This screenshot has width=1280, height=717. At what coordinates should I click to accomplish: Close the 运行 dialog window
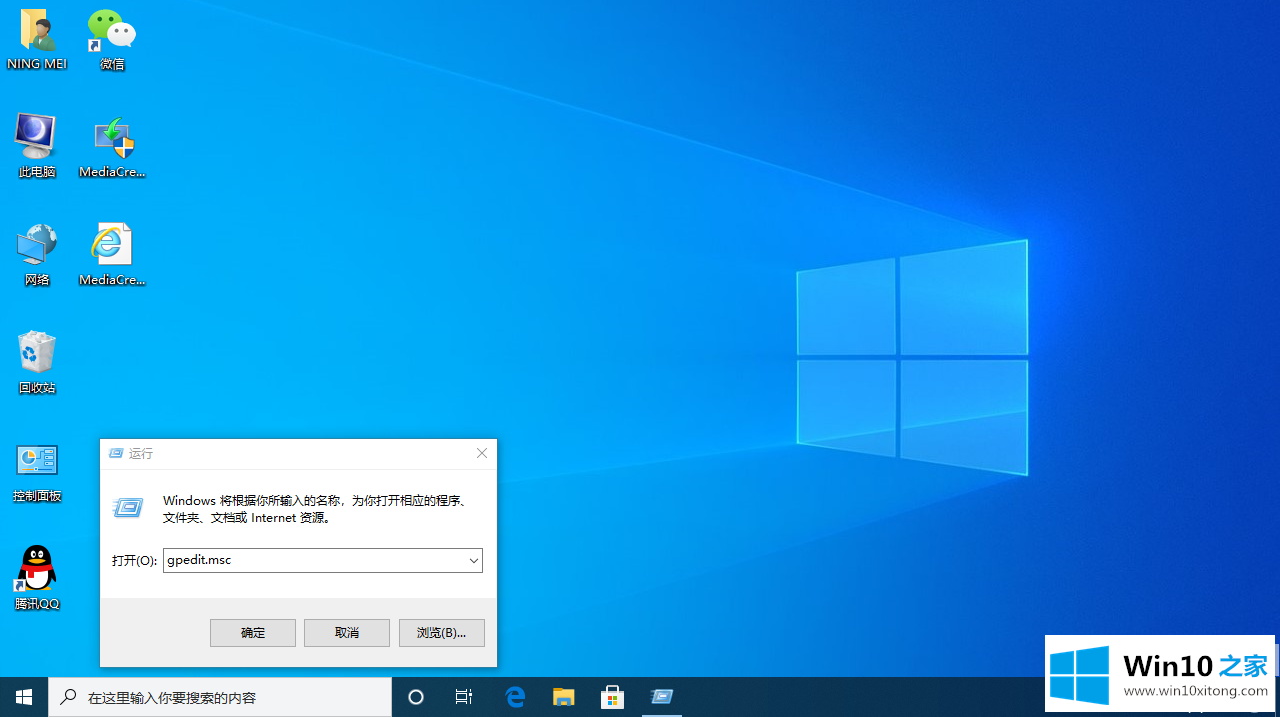pos(482,453)
